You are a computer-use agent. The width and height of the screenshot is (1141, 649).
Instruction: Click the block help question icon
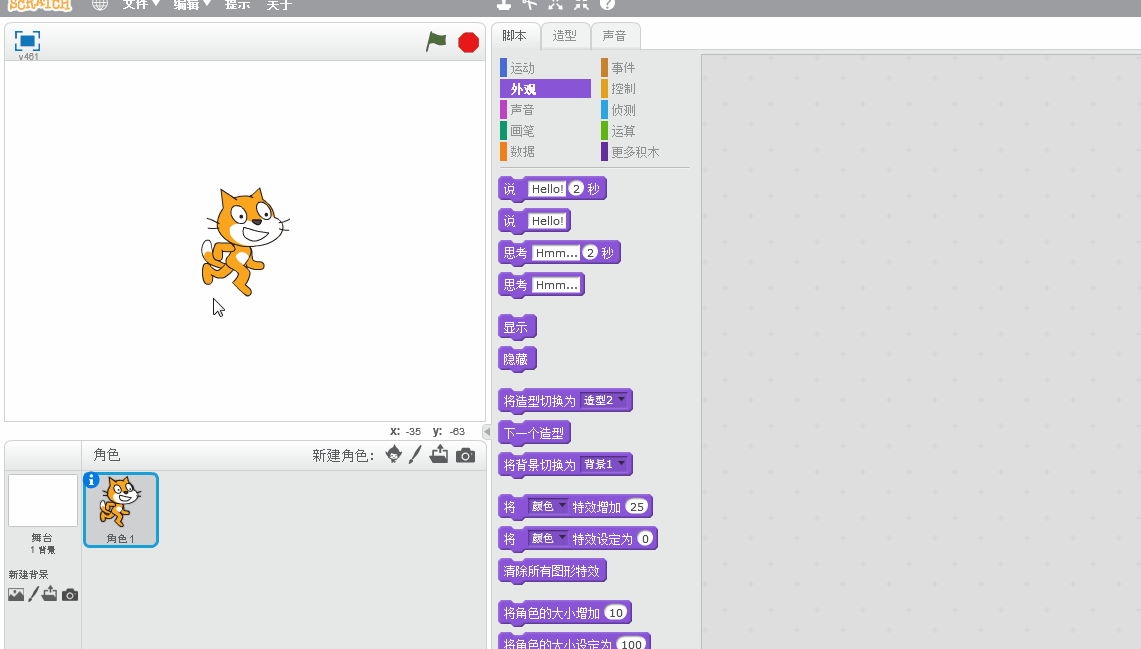(x=608, y=4)
